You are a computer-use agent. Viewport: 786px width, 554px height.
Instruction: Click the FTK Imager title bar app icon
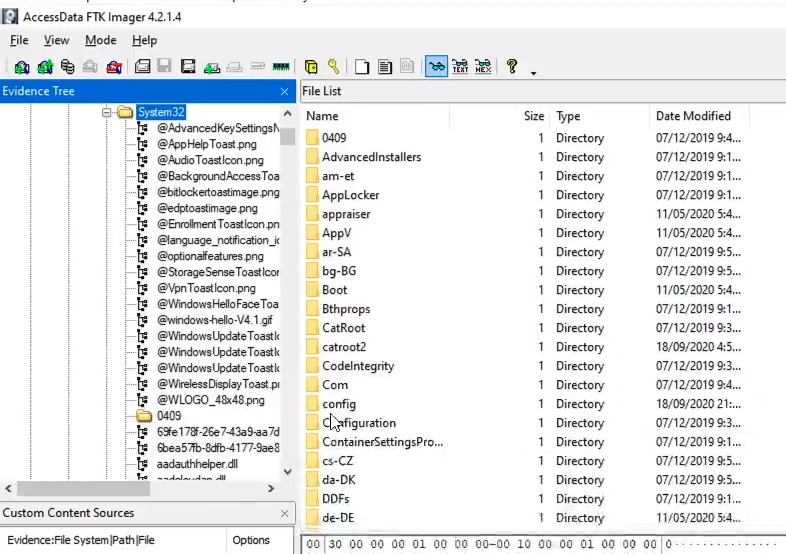tap(10, 17)
